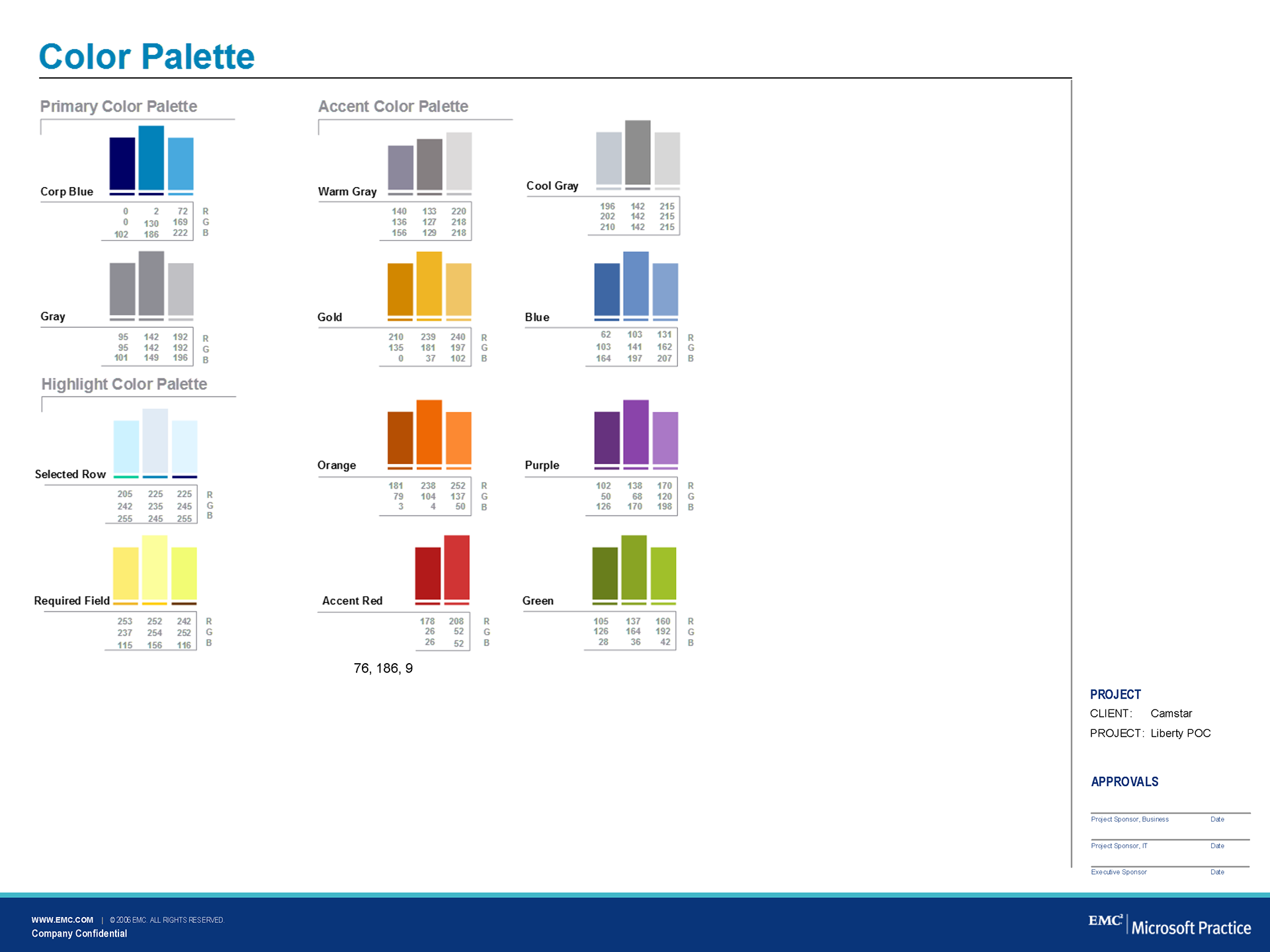Click the darkest Corp Blue navy swatch
Screen dimensions: 1270x952
click(x=122, y=163)
